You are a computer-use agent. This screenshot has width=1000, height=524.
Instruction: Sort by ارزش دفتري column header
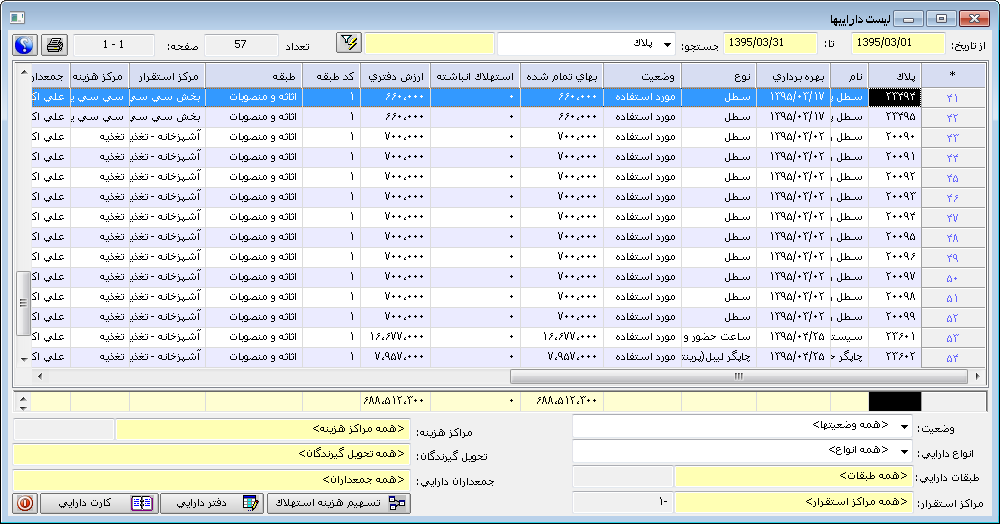395,76
